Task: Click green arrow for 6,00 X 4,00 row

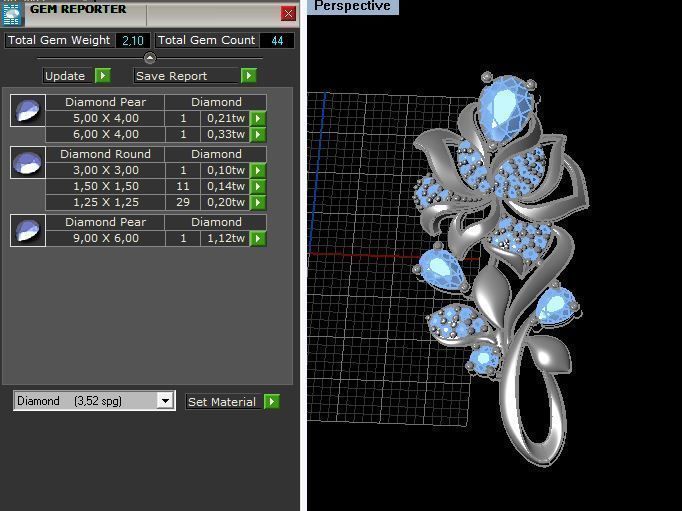Action: (258, 134)
